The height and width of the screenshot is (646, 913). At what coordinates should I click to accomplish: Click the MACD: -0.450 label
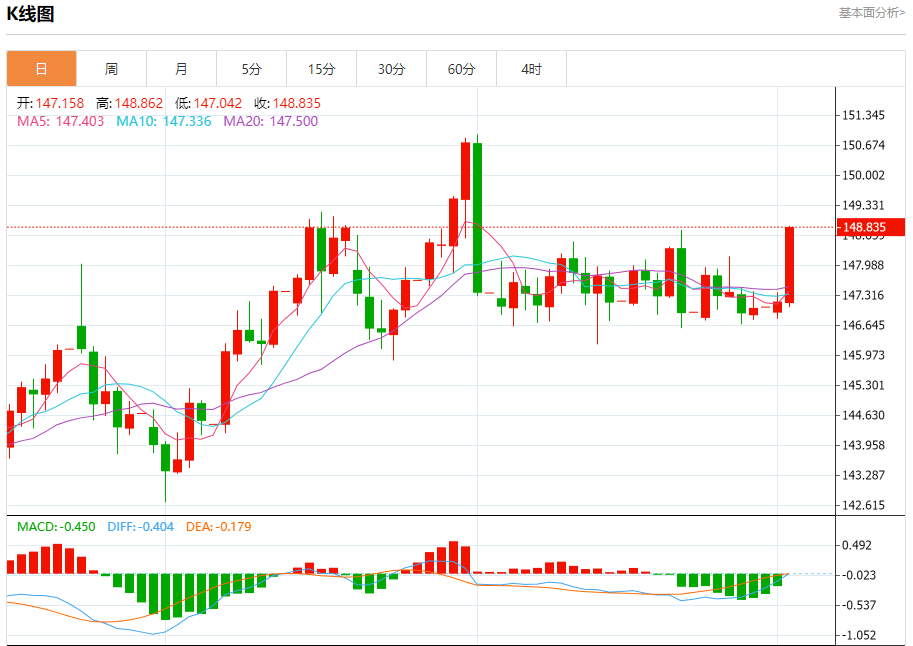click(56, 527)
